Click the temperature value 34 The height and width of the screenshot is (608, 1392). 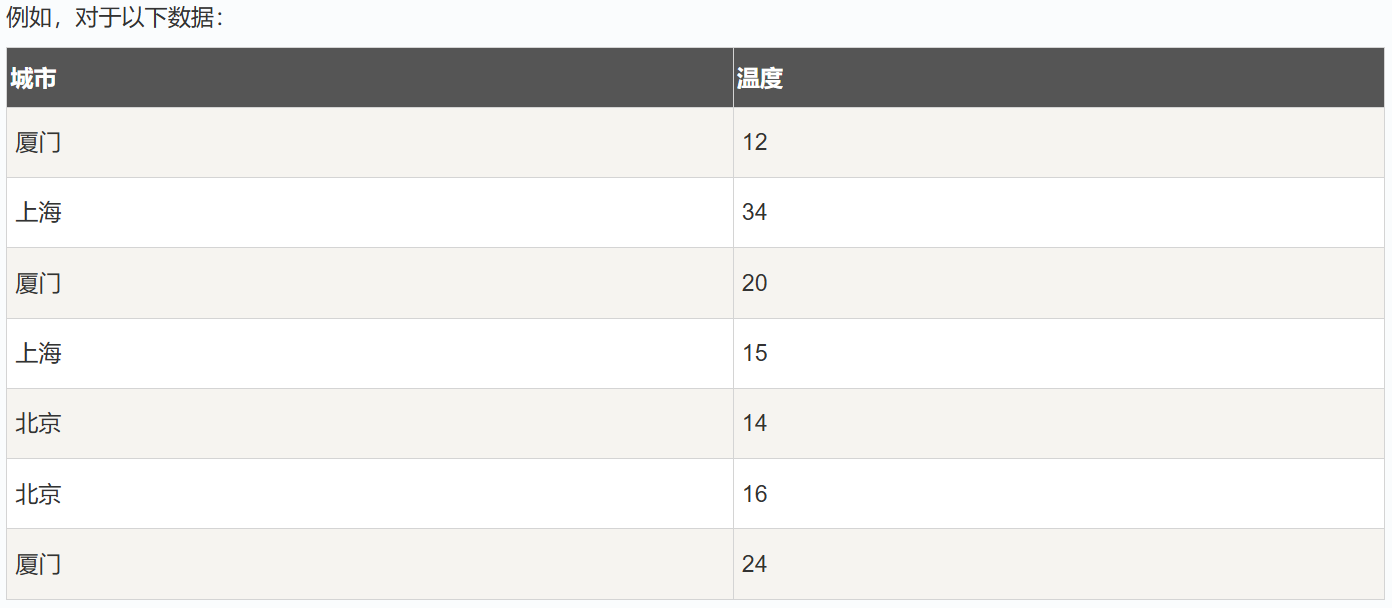click(755, 213)
